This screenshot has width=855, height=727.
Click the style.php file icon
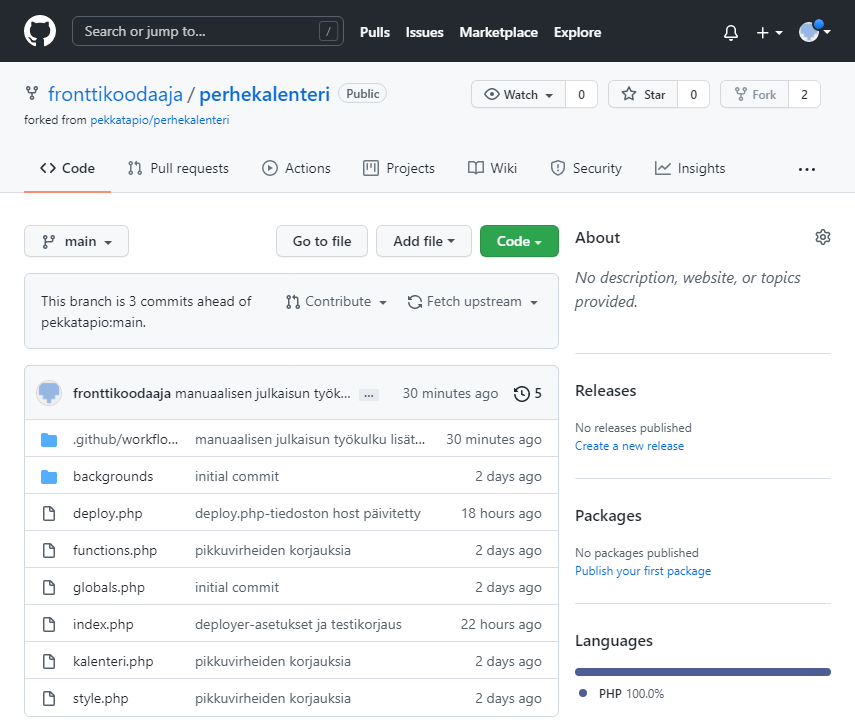coord(49,699)
